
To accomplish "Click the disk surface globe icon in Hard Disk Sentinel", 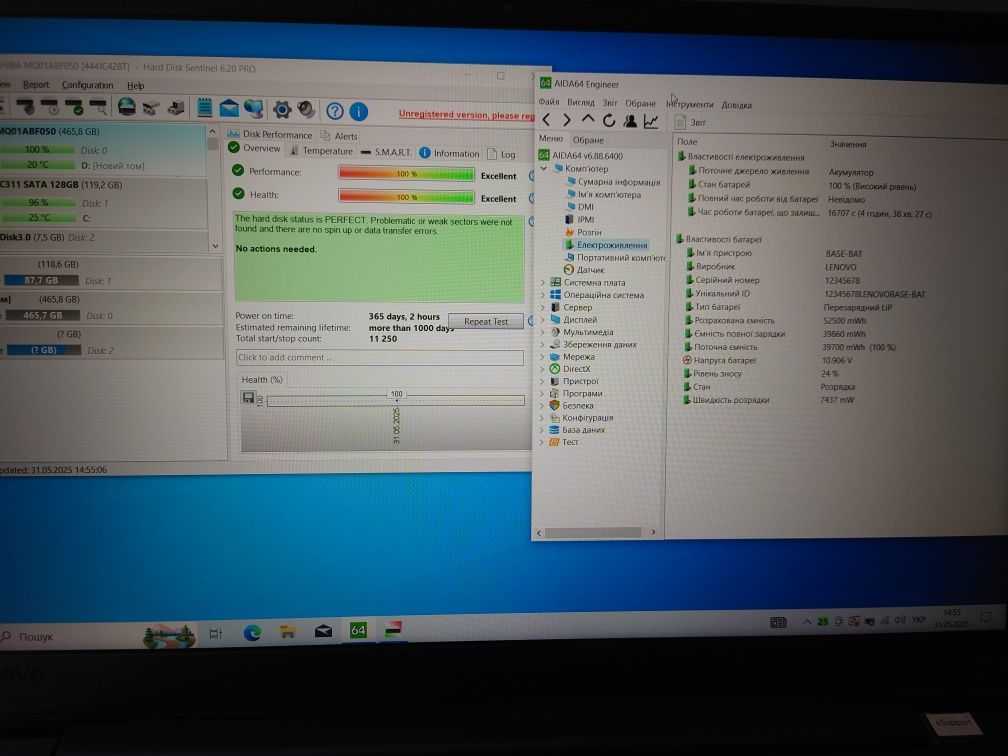I will tap(127, 106).
